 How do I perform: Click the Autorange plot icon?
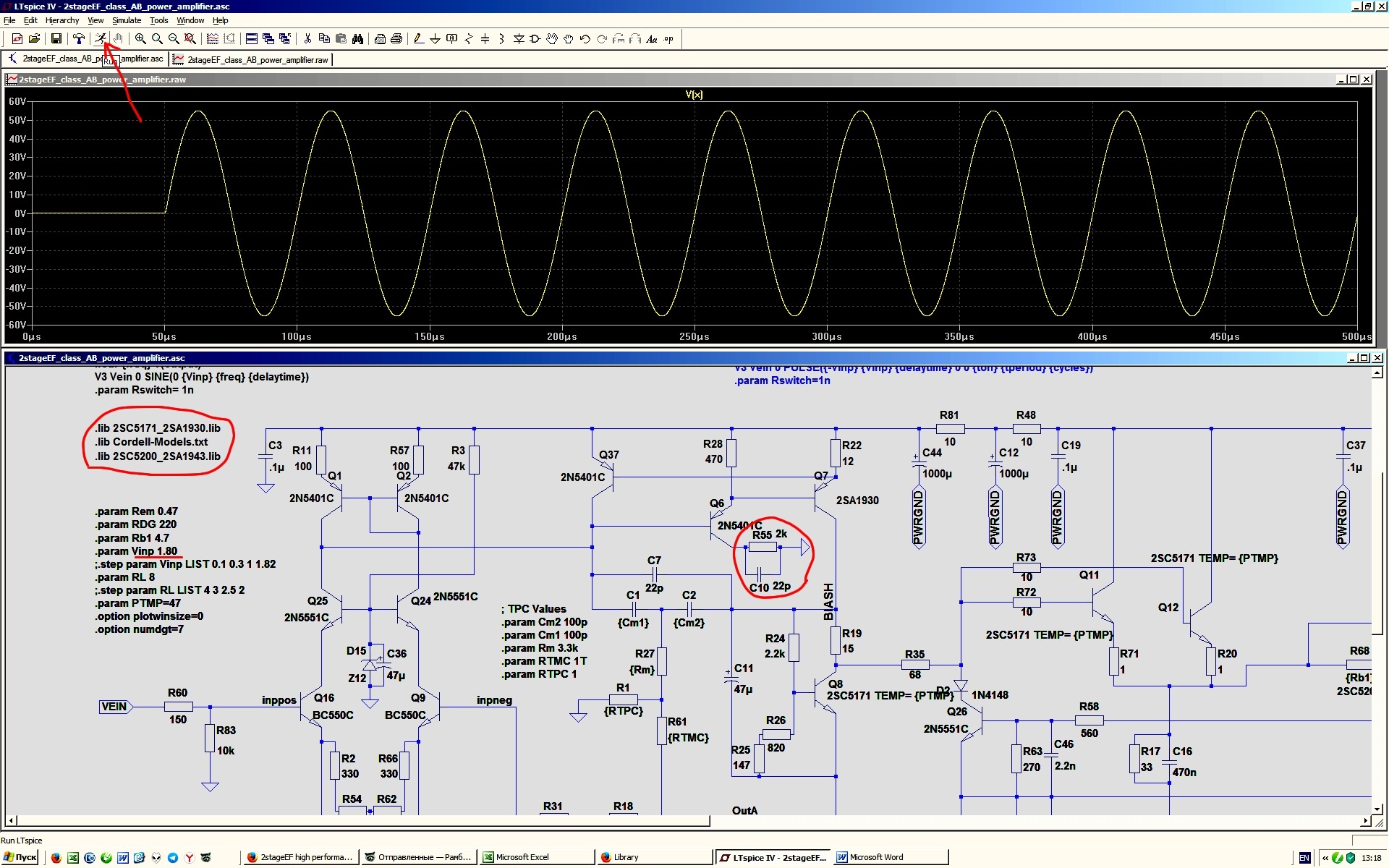(x=213, y=38)
